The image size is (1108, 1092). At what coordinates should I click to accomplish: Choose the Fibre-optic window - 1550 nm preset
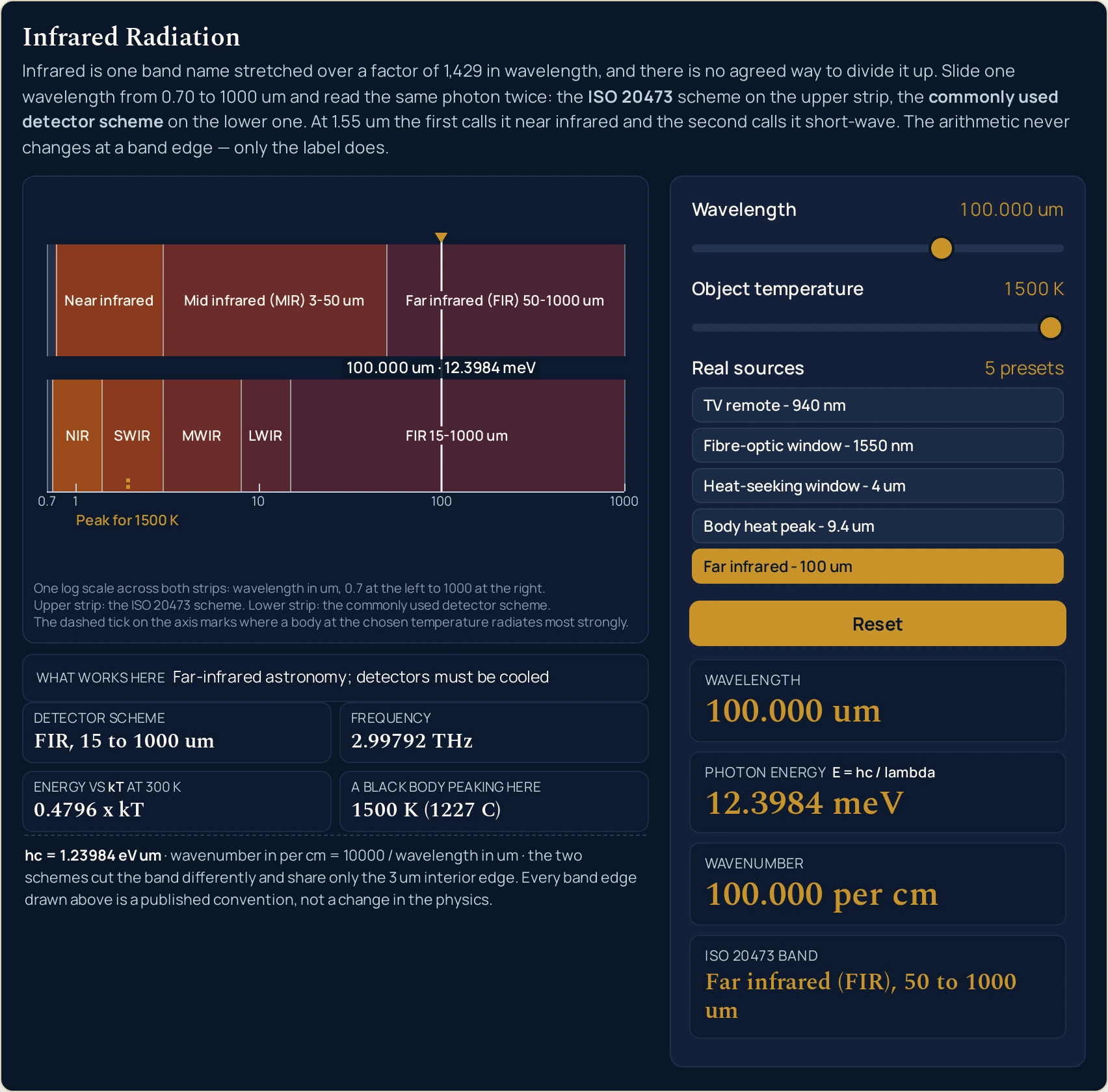877,446
